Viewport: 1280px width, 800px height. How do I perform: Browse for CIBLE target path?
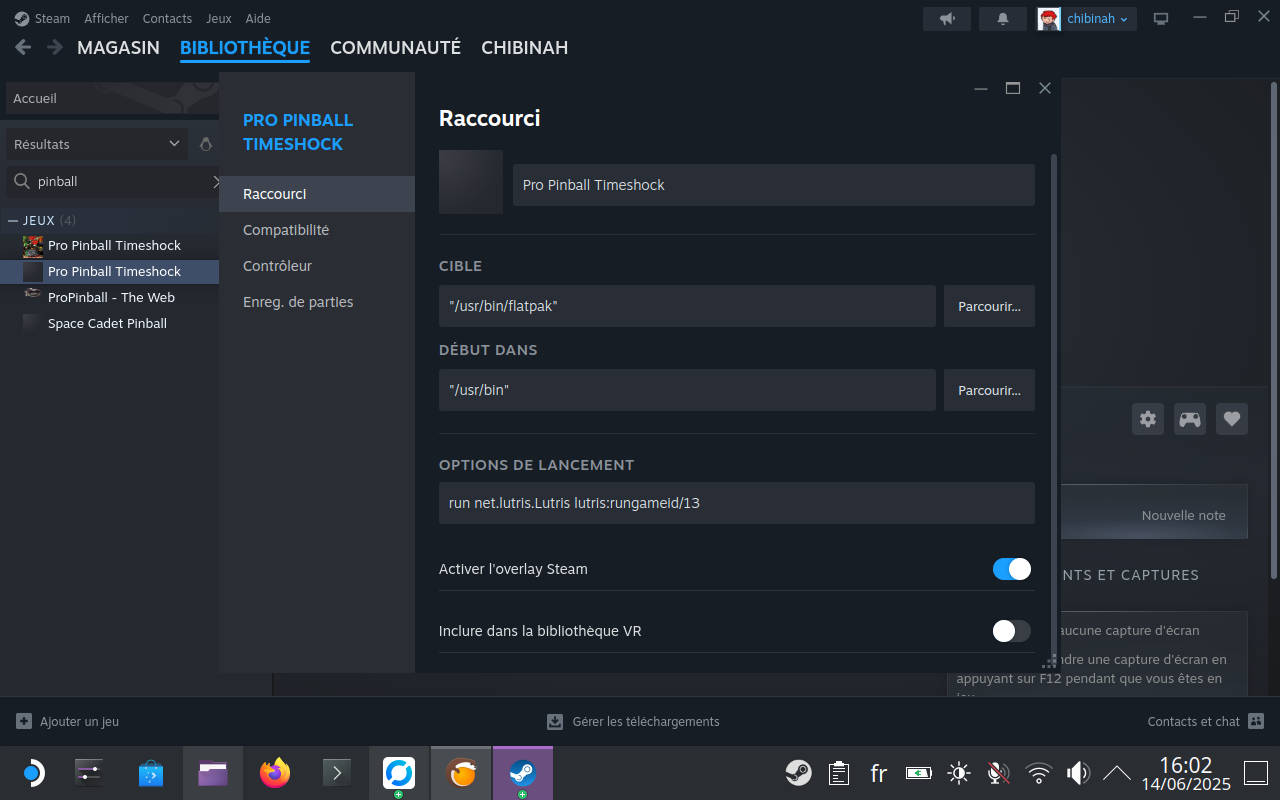(x=989, y=306)
